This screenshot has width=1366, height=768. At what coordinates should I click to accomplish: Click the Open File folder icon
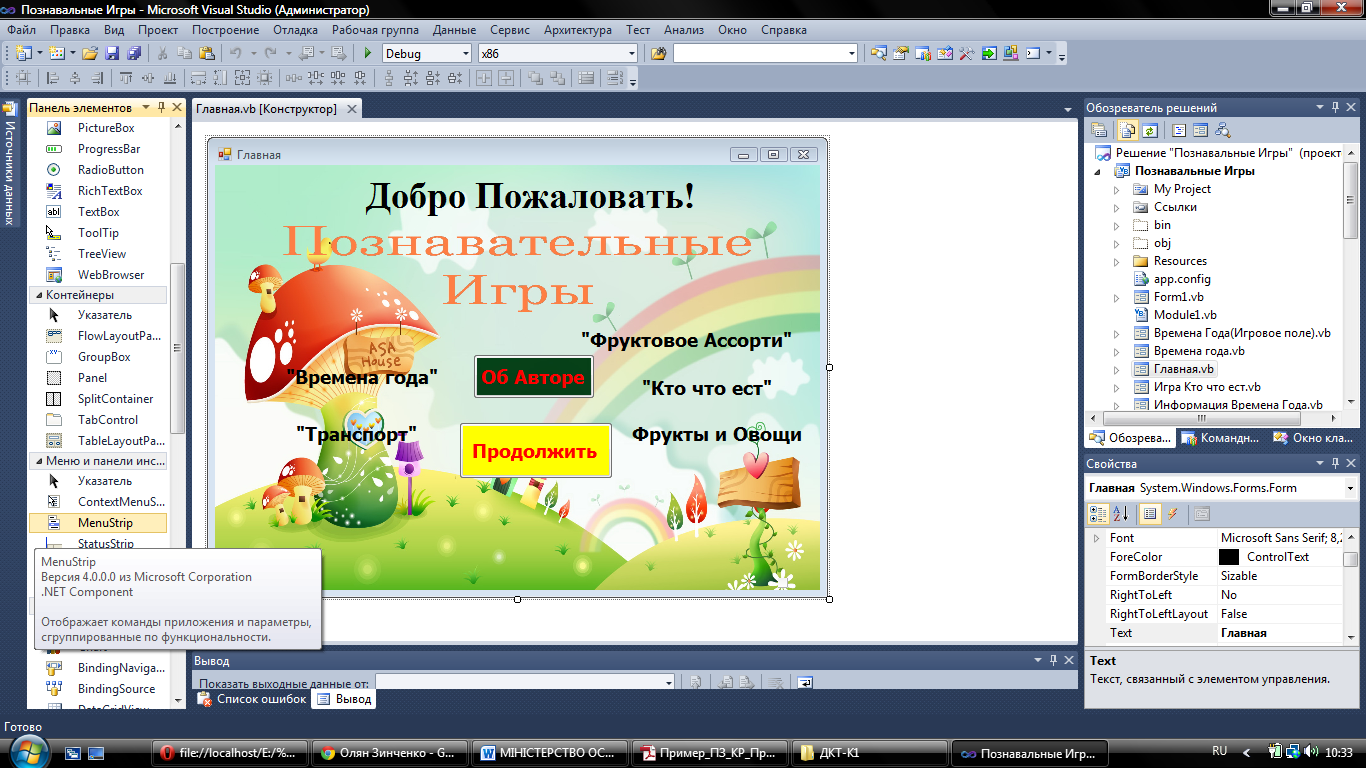(x=90, y=53)
